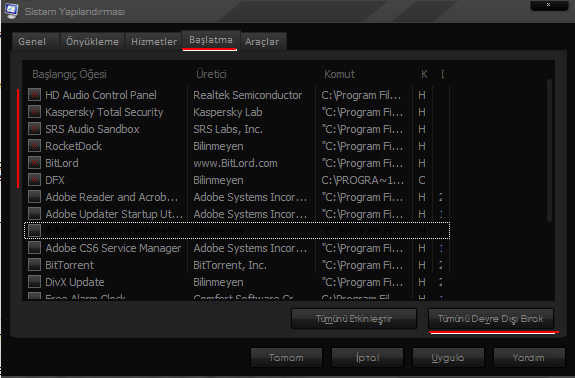
Task: Select the RocketDock row name
Action: pyautogui.click(x=73, y=146)
